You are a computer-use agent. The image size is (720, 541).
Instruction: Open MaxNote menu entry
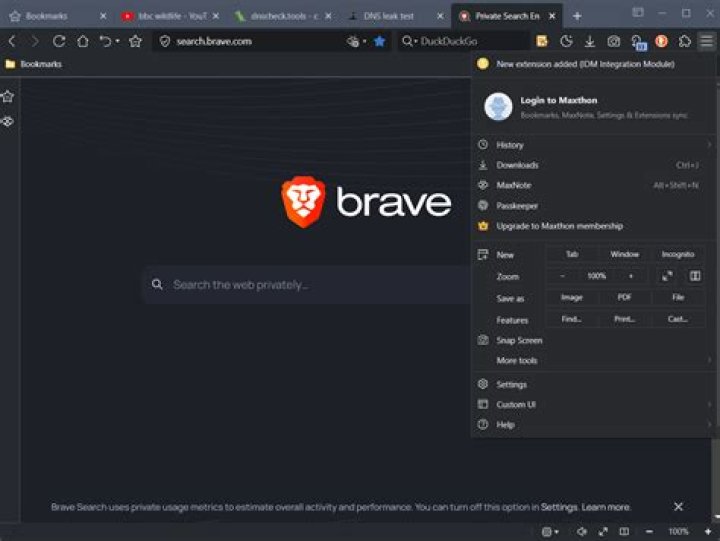594,185
